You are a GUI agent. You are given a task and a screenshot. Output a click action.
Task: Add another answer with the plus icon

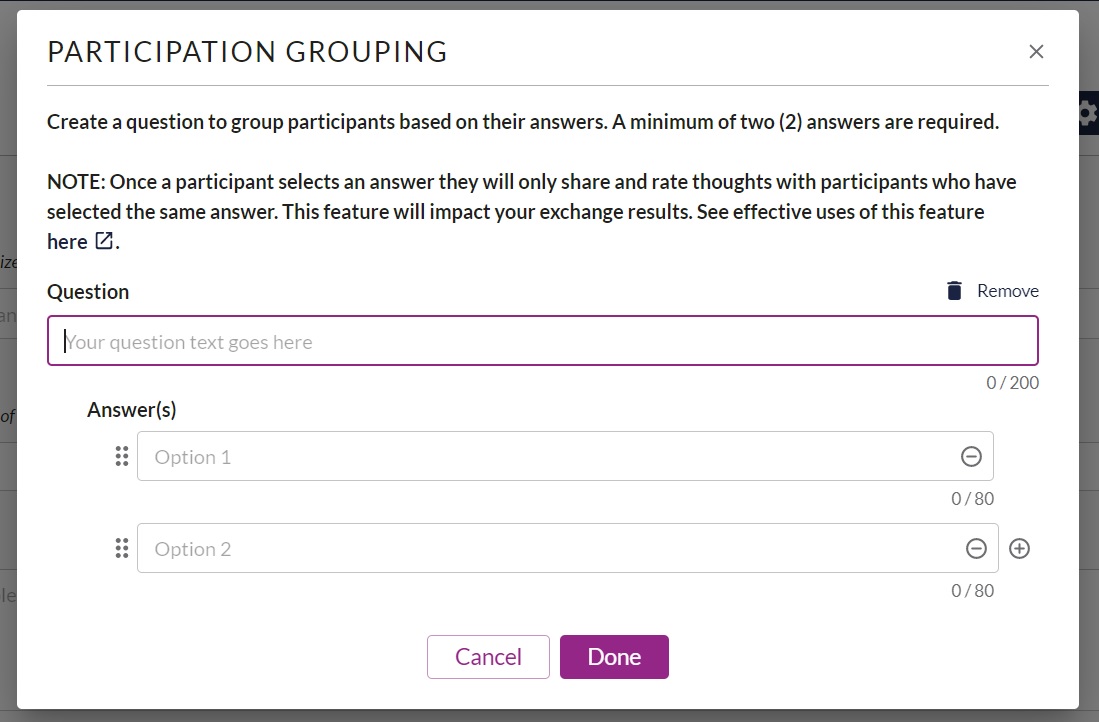(1019, 549)
